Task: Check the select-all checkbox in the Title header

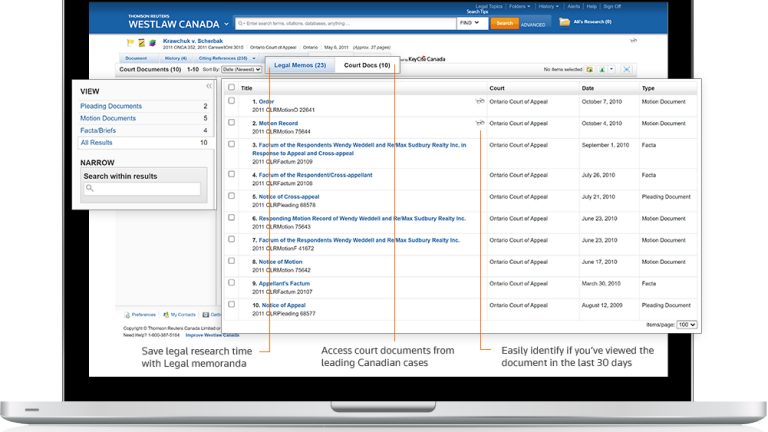Action: tap(232, 88)
